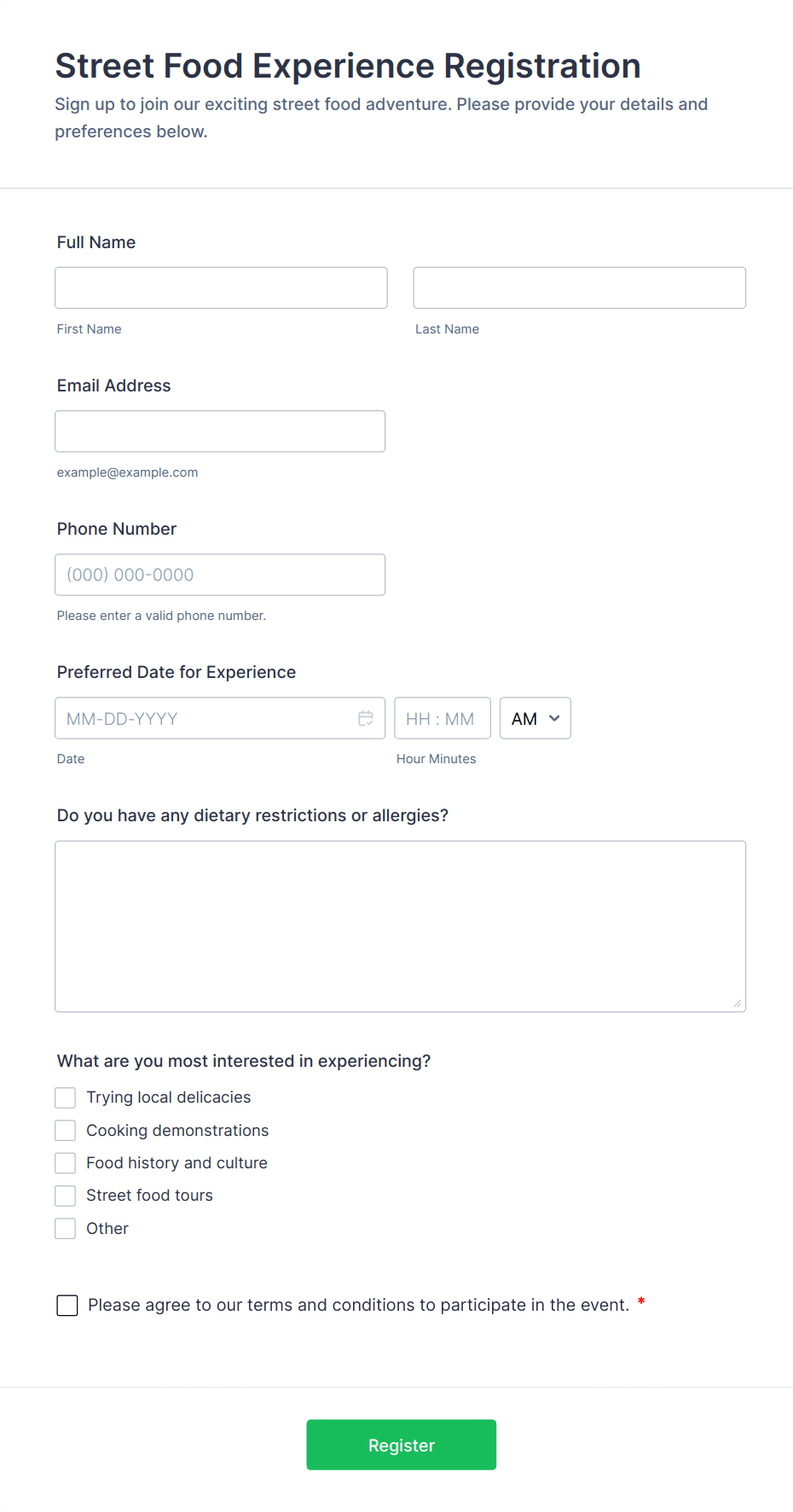Click the Street food tours label text
793x1512 pixels.
tap(149, 1196)
